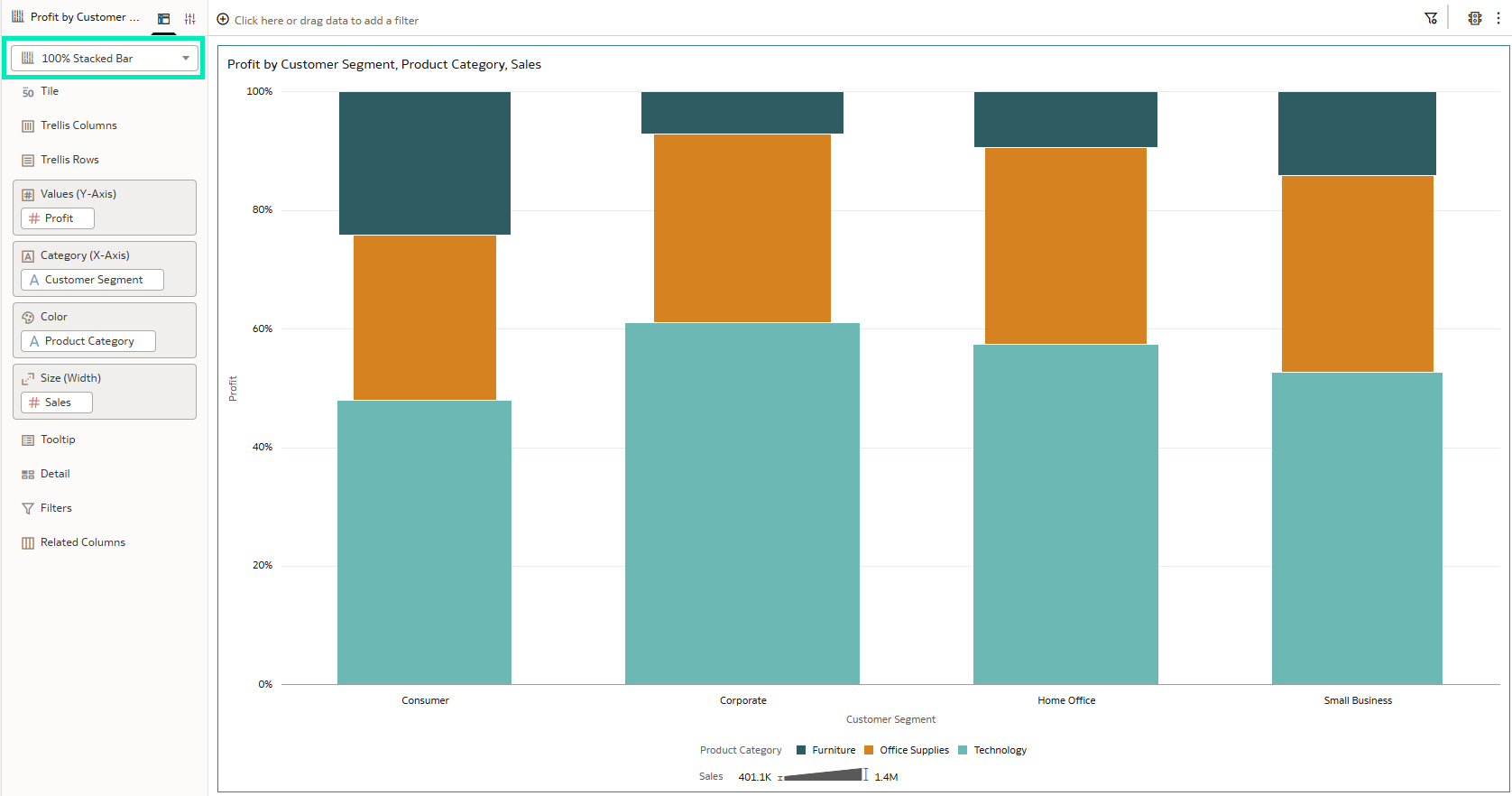Open the Grammar panel tab icon
Image resolution: width=1512 pixels, height=796 pixels.
point(163,18)
